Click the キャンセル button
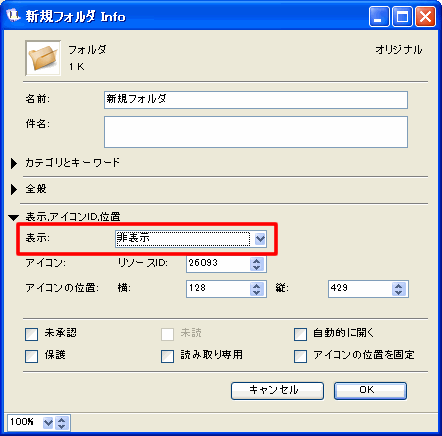Viewport: 442px width, 436px height. point(277,391)
